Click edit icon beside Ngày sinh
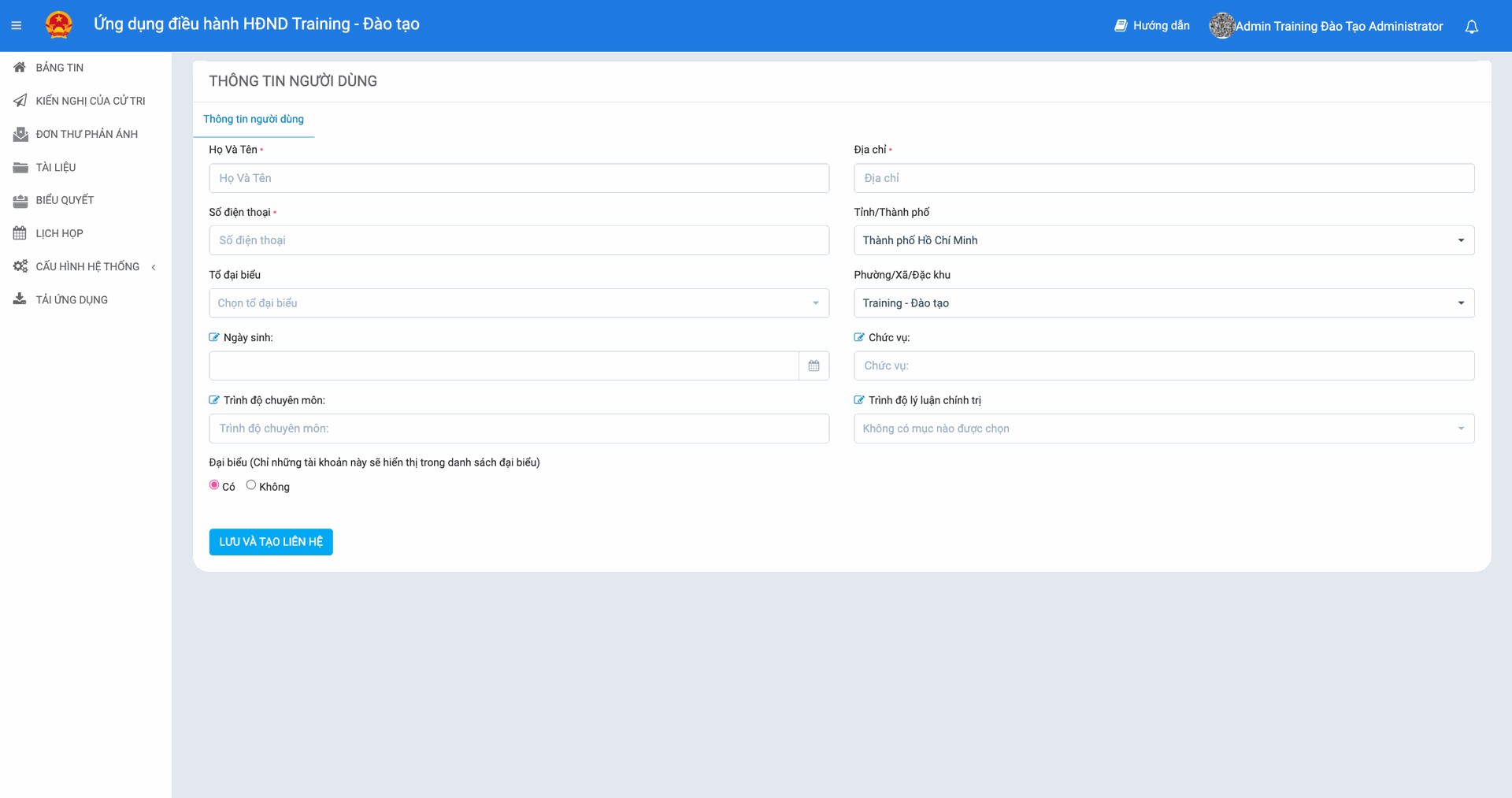The image size is (1512, 798). pos(214,337)
